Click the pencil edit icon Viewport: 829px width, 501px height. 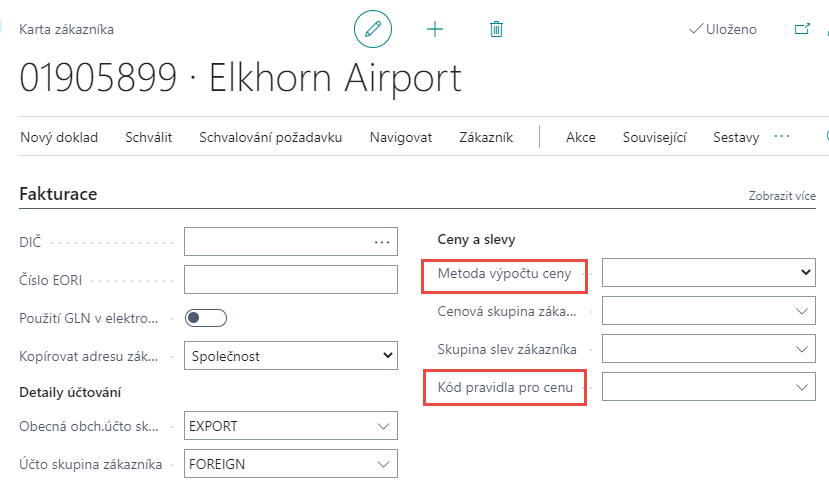pyautogui.click(x=373, y=29)
